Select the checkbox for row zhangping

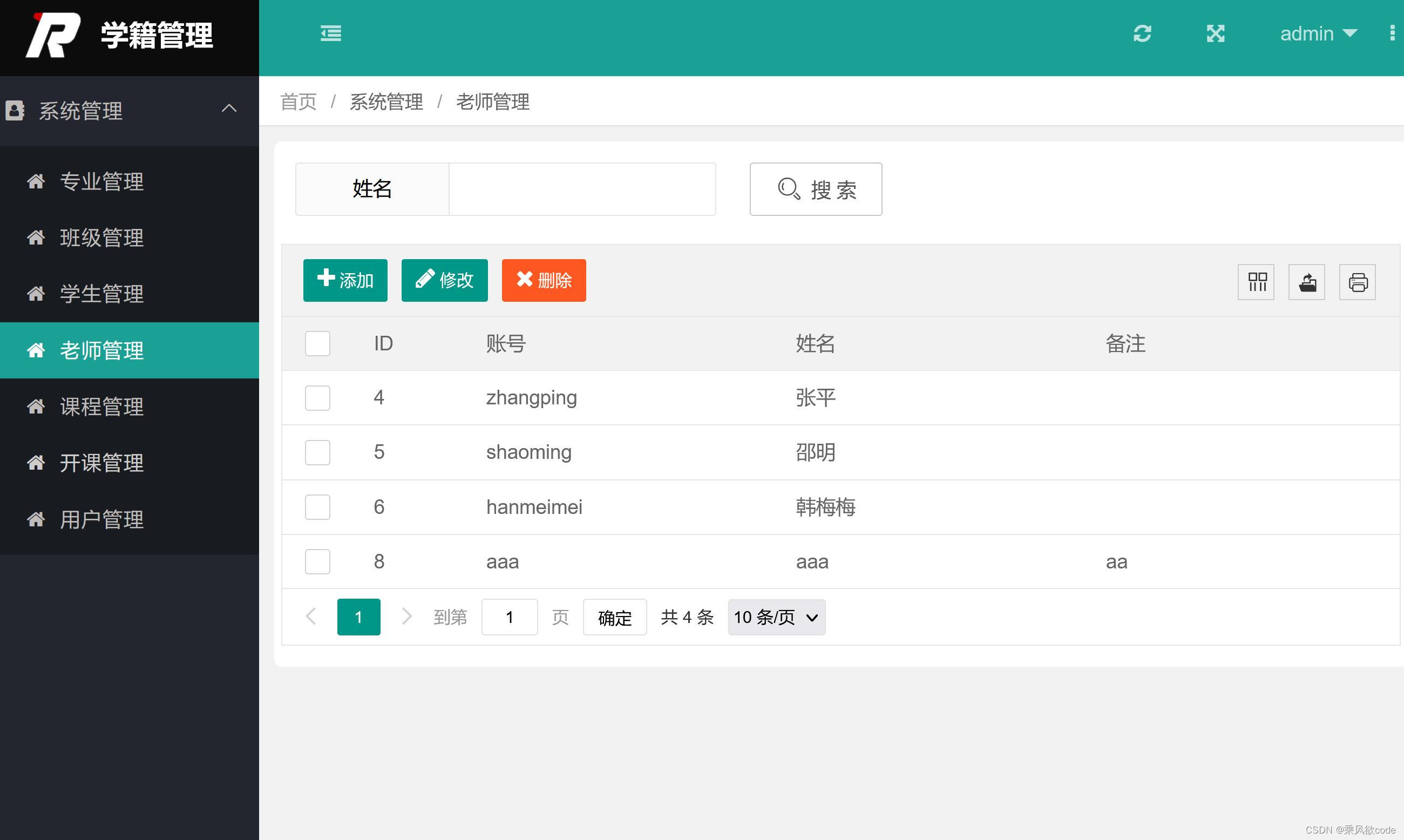click(317, 397)
